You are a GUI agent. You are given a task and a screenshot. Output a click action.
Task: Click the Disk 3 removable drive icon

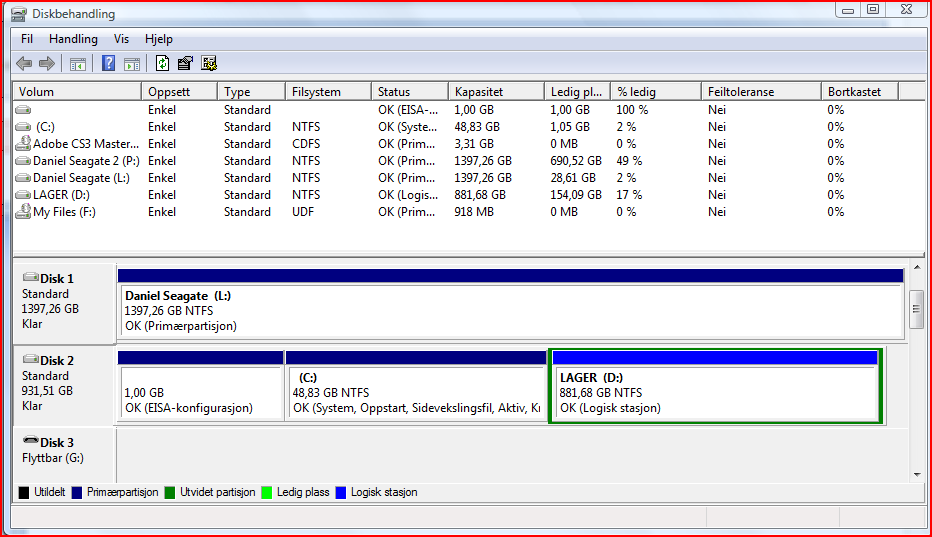(30, 441)
